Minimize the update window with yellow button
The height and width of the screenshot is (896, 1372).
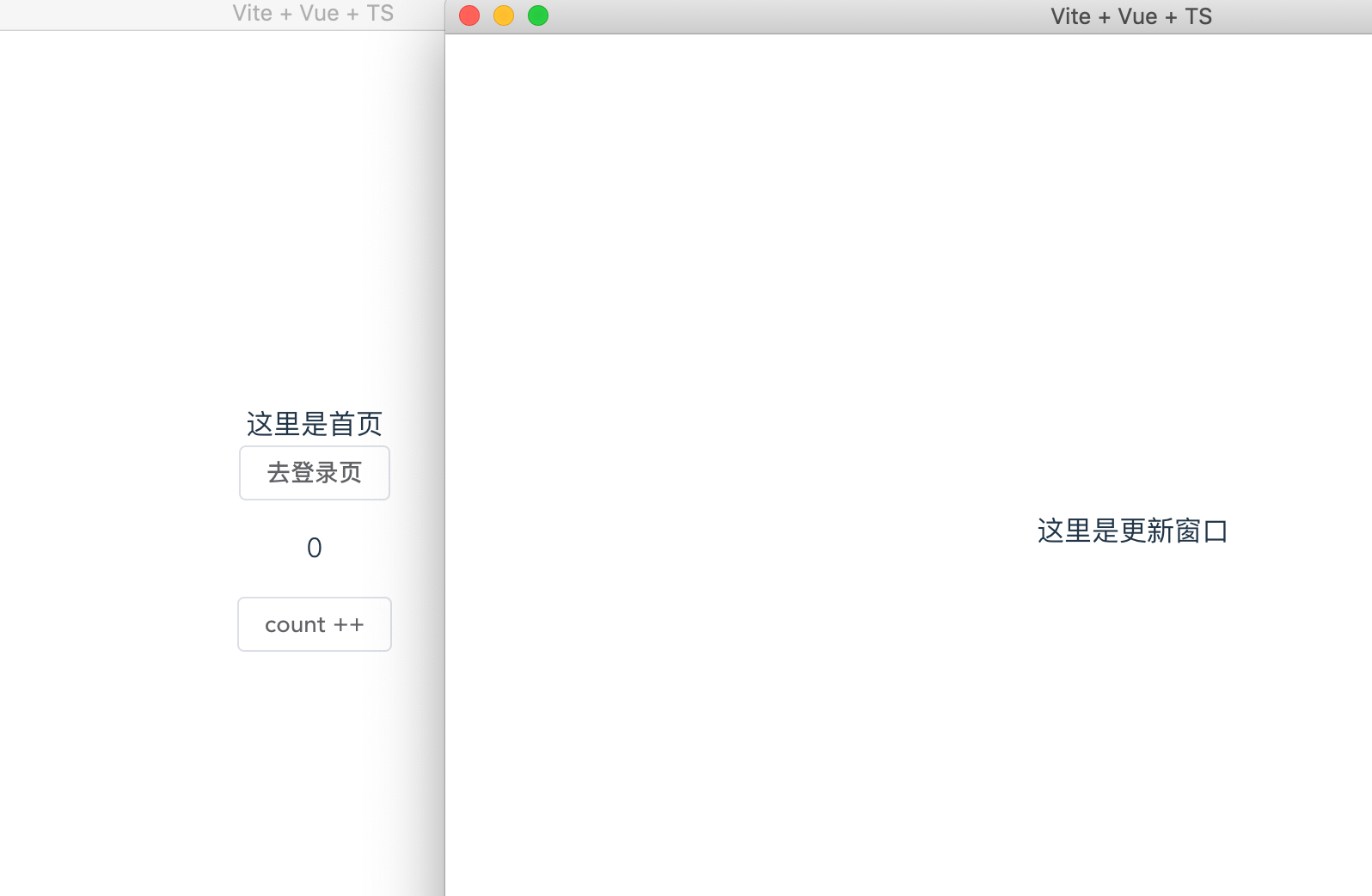504,15
